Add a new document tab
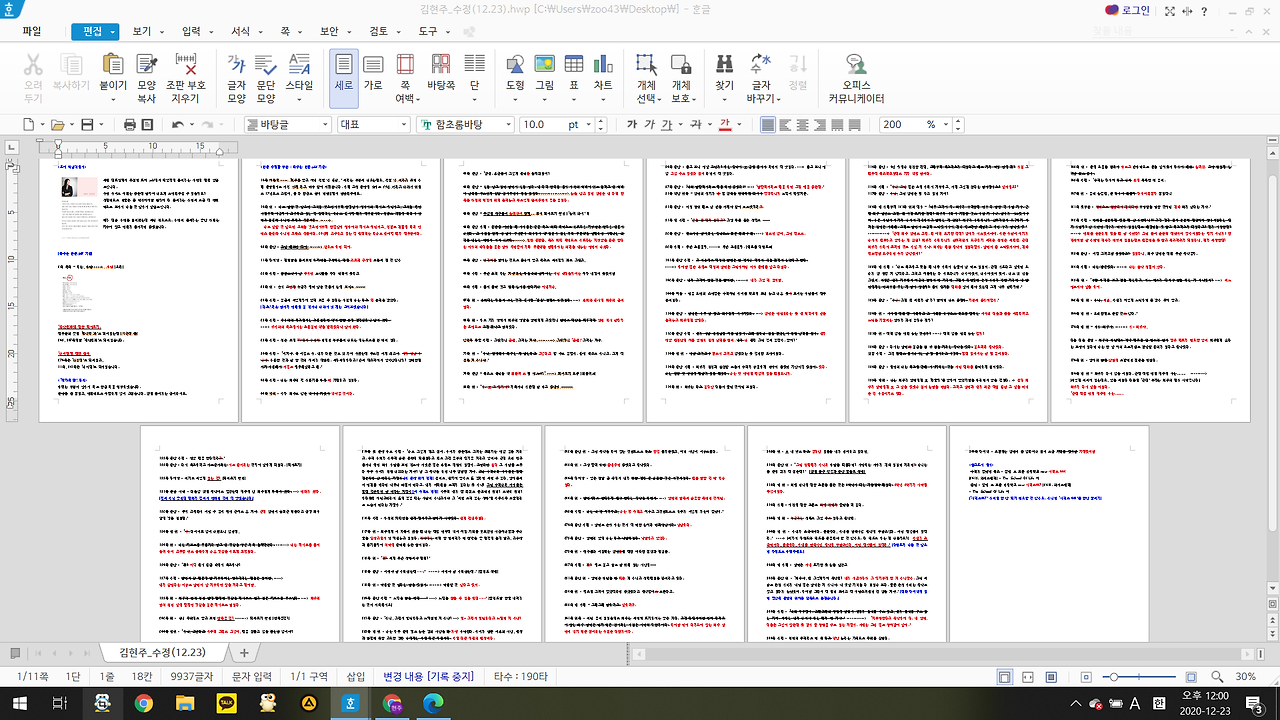This screenshot has width=1280, height=720. tap(243, 652)
